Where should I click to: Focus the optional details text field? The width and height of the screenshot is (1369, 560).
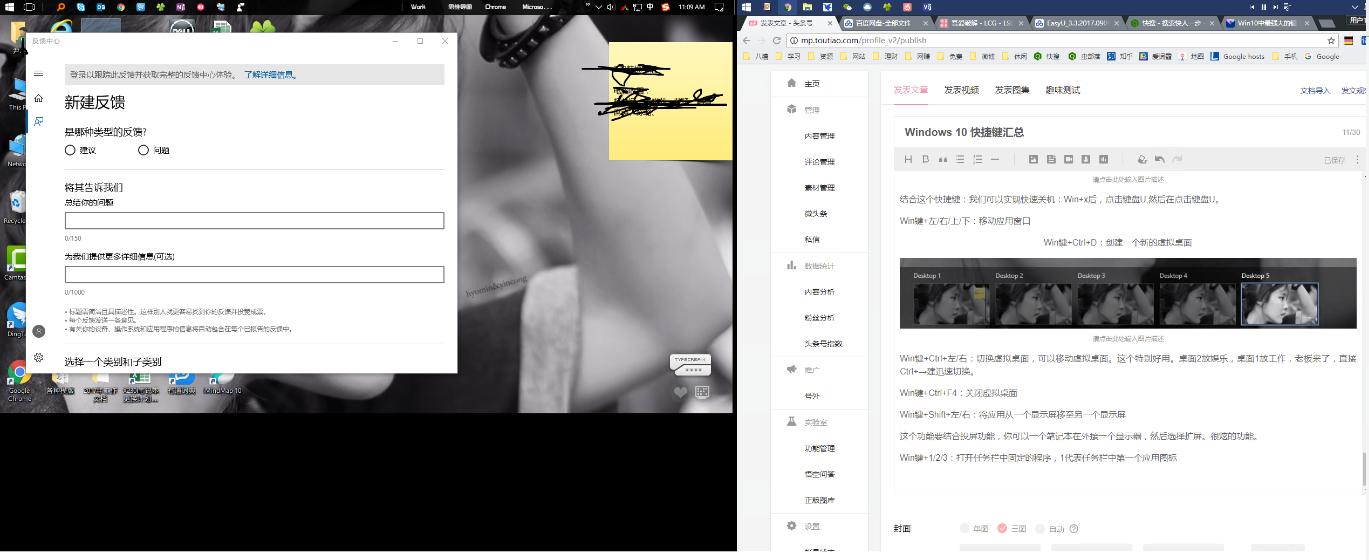tap(254, 274)
